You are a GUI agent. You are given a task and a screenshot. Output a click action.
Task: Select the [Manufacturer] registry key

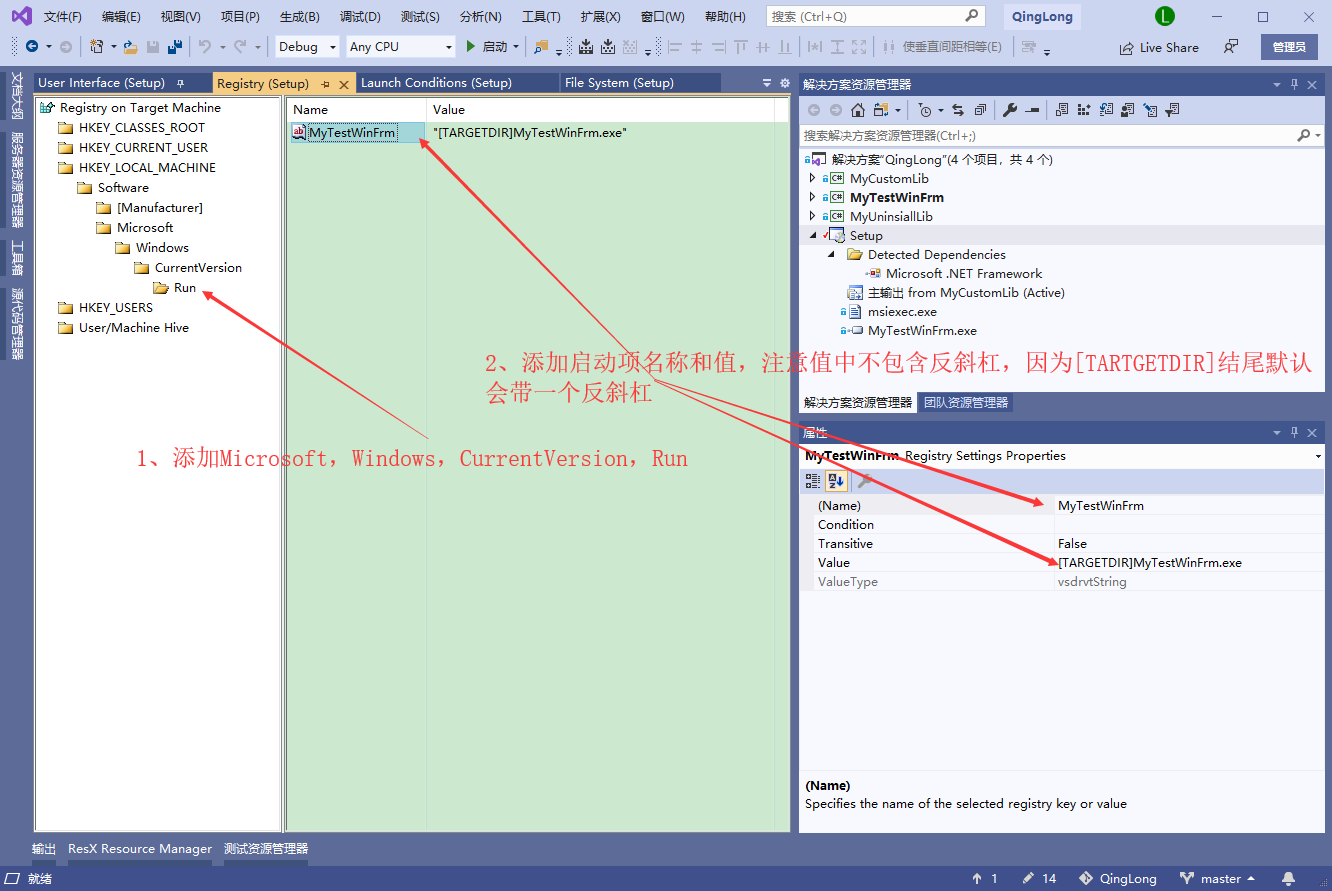pyautogui.click(x=159, y=208)
